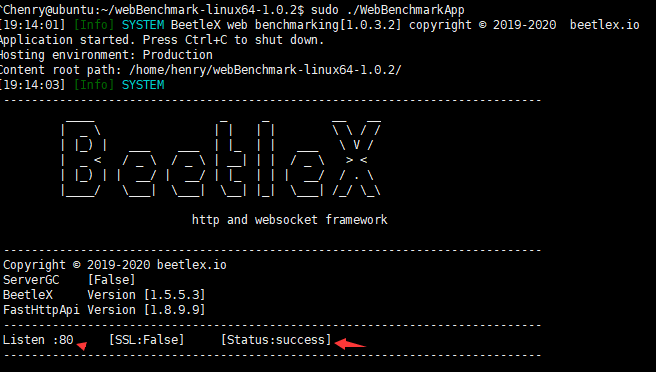Click the first green '[Info]' tag
This screenshot has height=372, width=656.
[94, 25]
